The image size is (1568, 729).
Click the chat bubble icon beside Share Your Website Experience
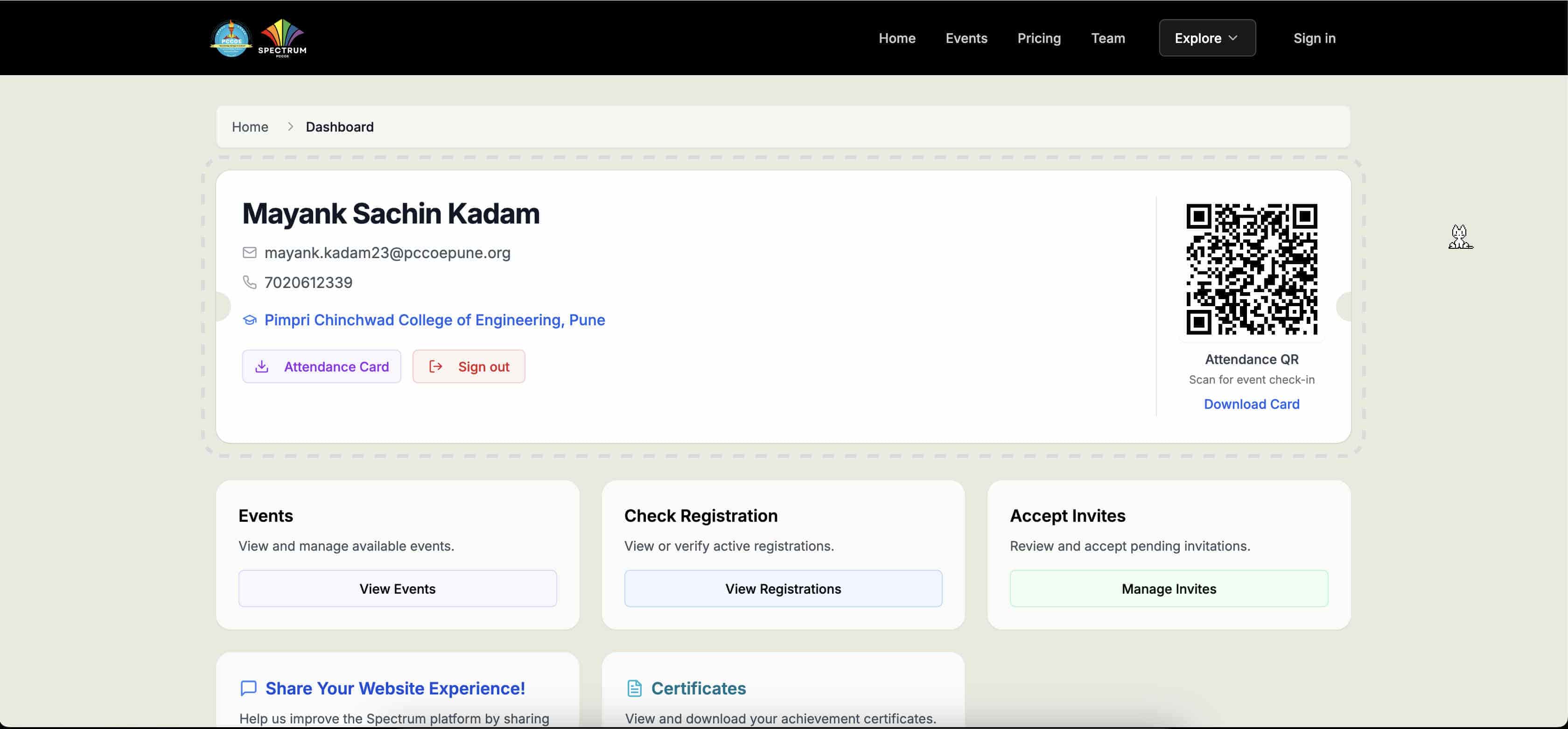click(248, 688)
